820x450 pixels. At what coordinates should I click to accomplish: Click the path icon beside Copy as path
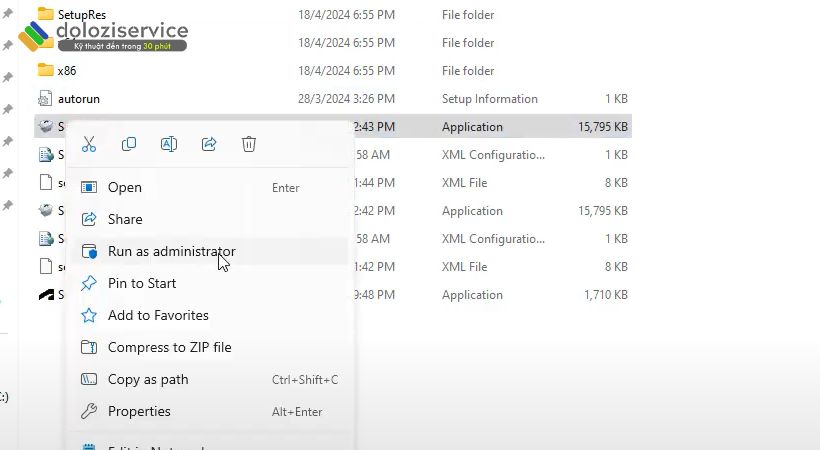pyautogui.click(x=89, y=379)
